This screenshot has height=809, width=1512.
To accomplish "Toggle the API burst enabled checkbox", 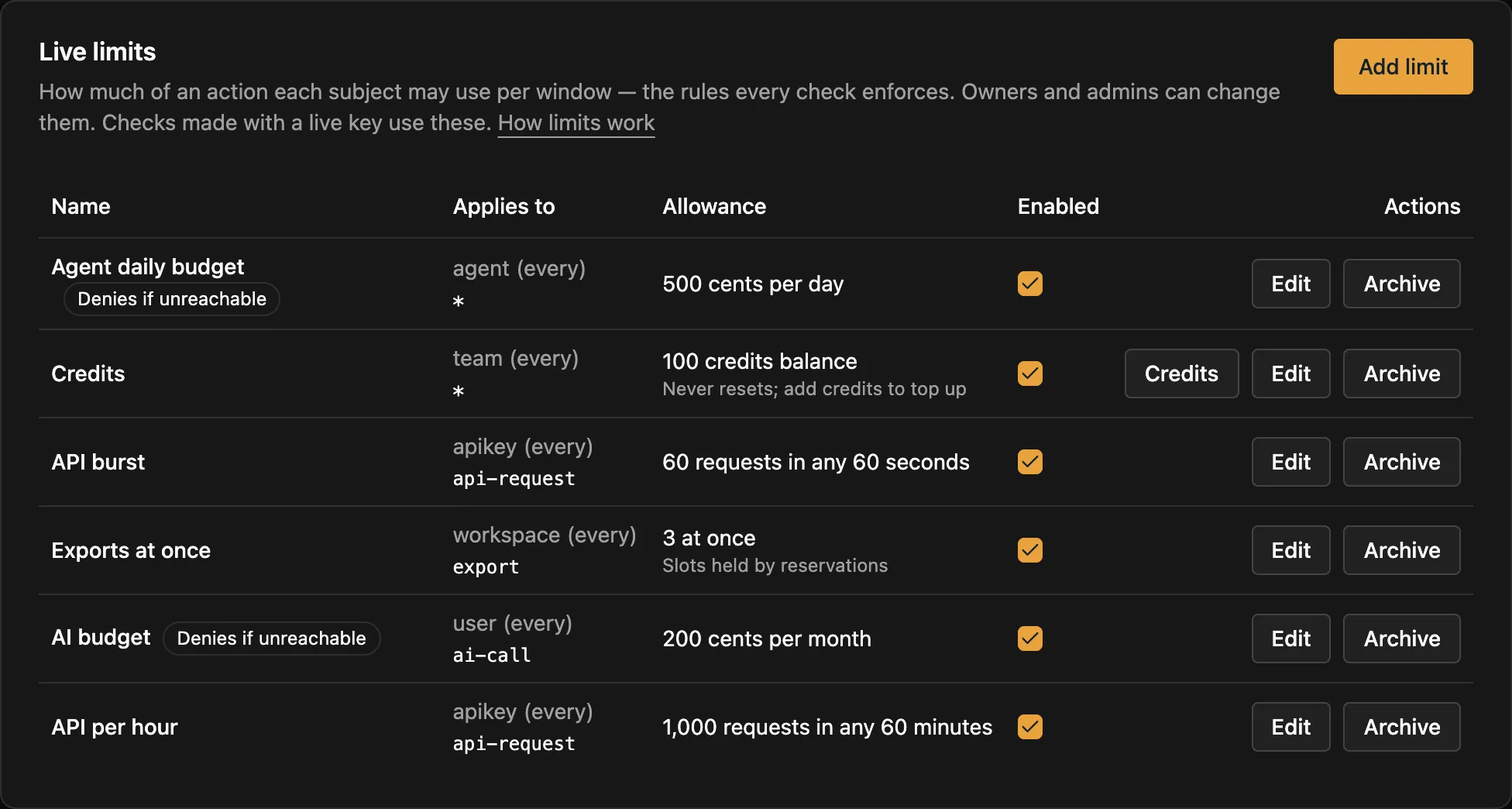I will [x=1029, y=462].
